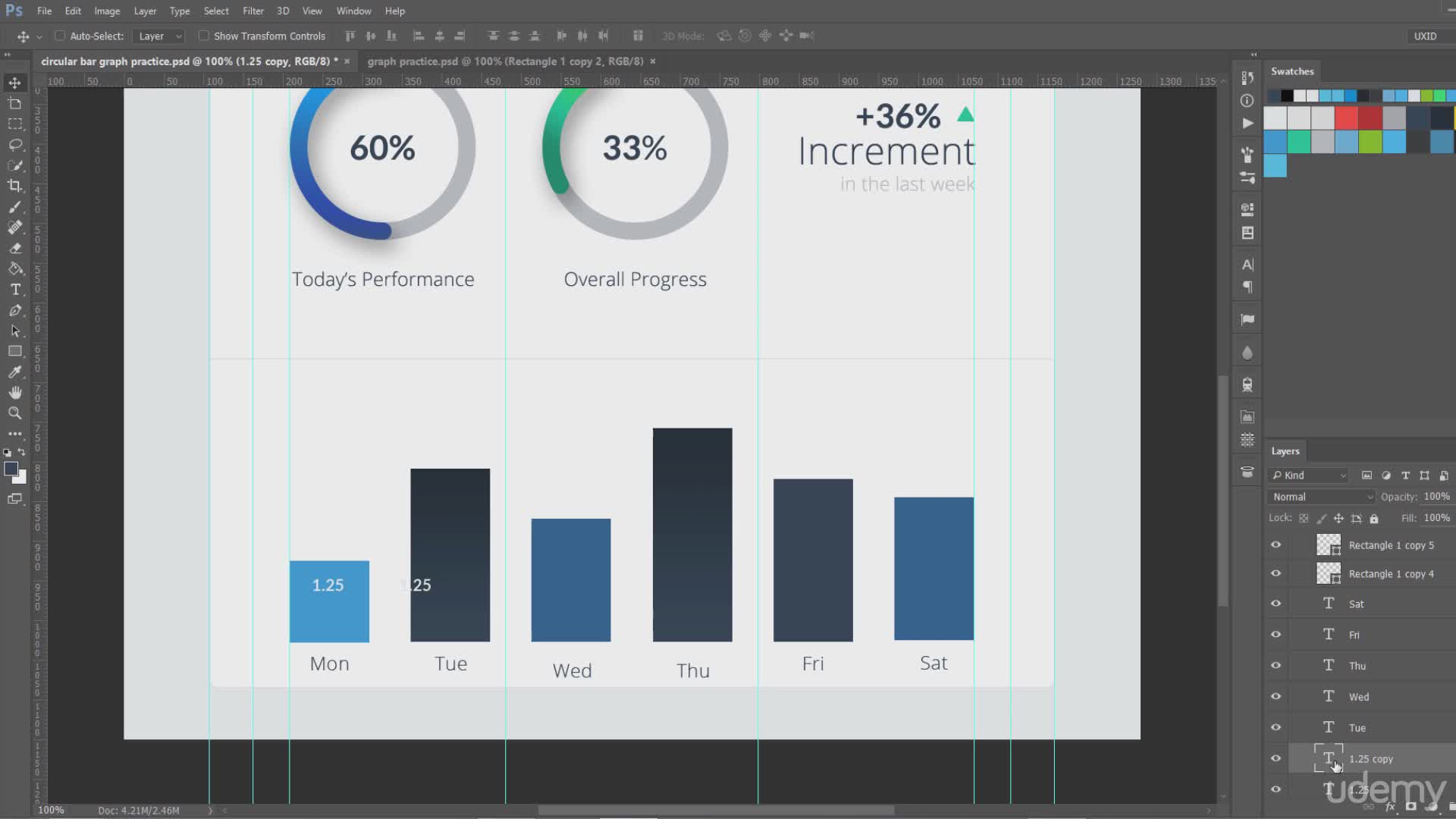Open the Auto-Select Layer dropdown
The image size is (1456, 819).
159,36
